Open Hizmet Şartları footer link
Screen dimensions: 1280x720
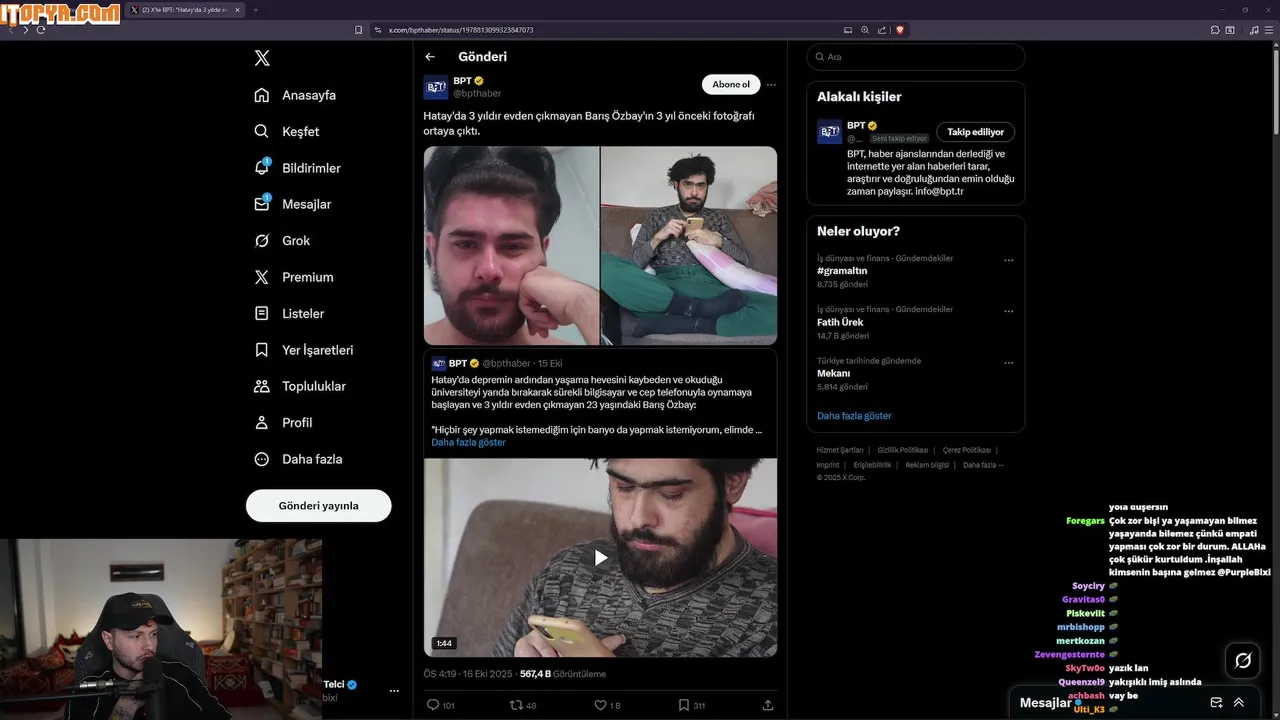pyautogui.click(x=840, y=450)
